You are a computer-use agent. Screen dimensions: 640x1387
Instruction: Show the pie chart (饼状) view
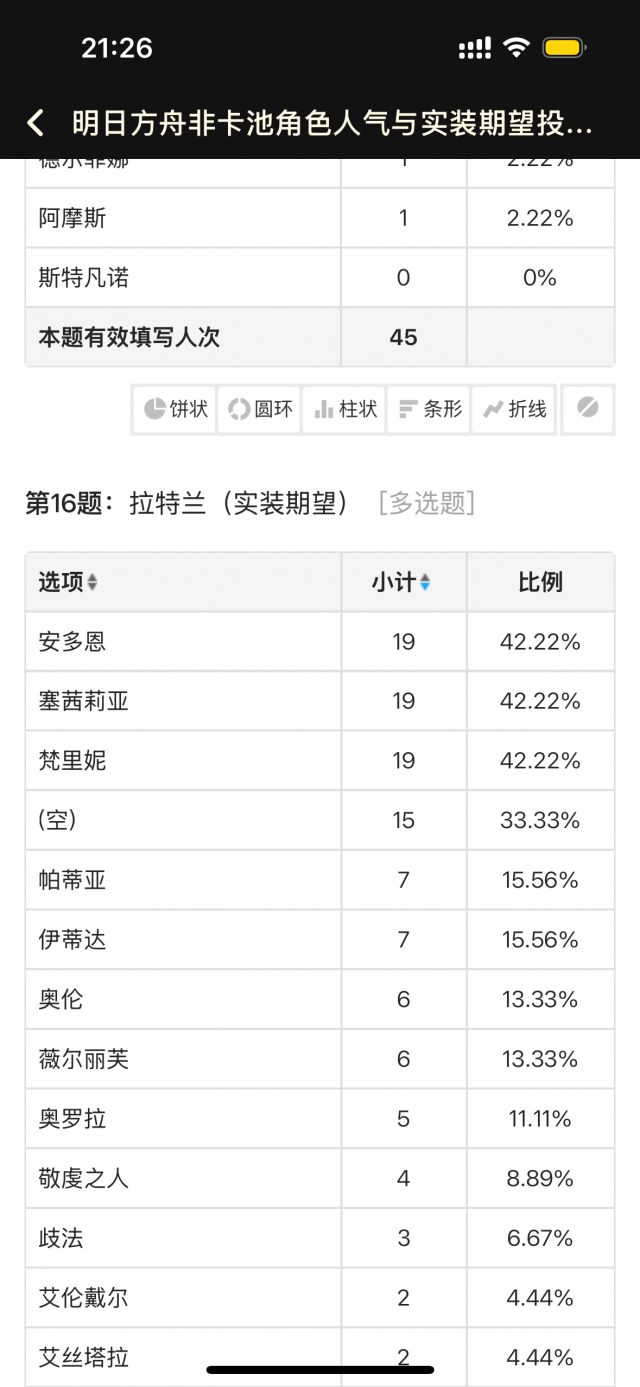[x=175, y=409]
